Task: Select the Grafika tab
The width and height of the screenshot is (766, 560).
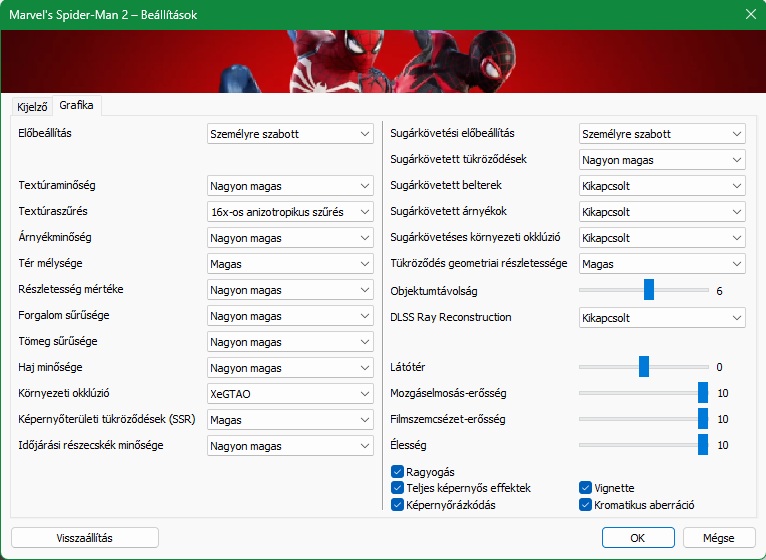Action: point(76,105)
